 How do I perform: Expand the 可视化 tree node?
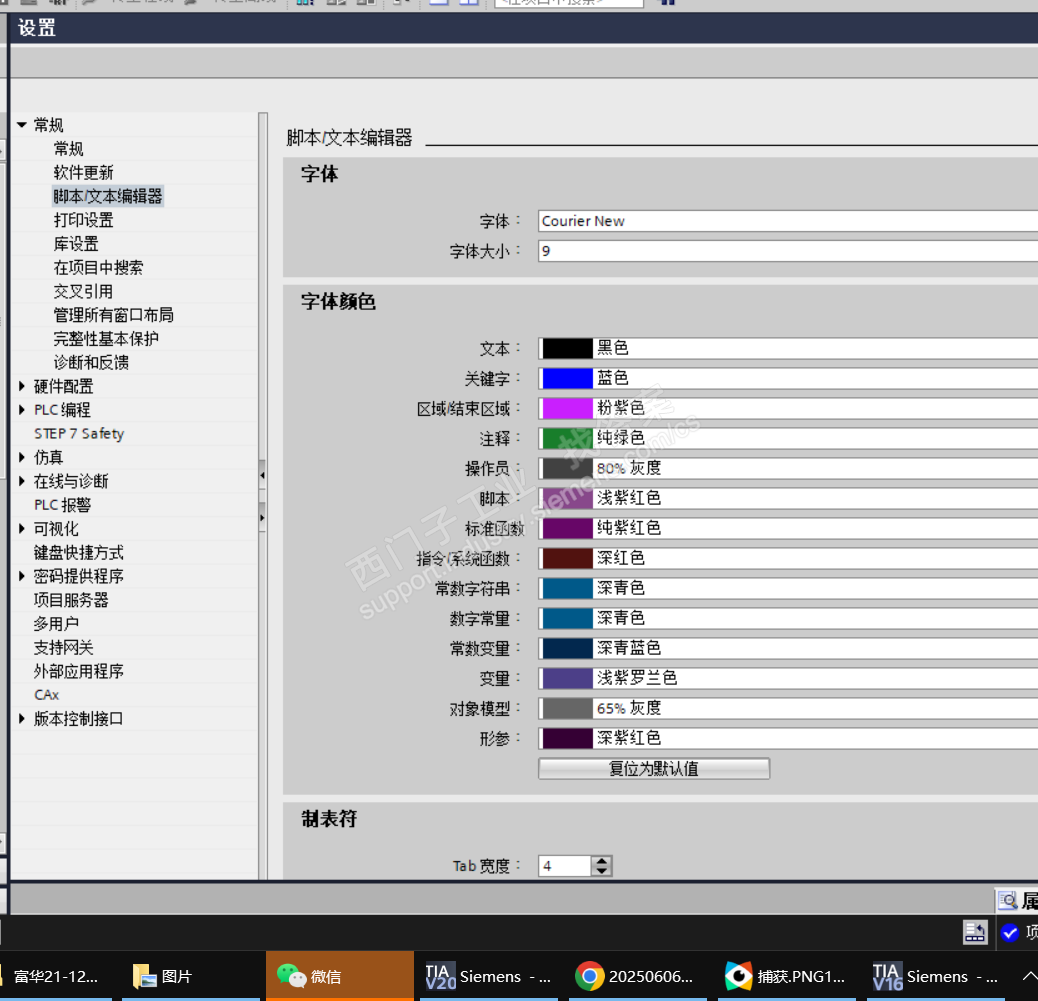pyautogui.click(x=22, y=528)
